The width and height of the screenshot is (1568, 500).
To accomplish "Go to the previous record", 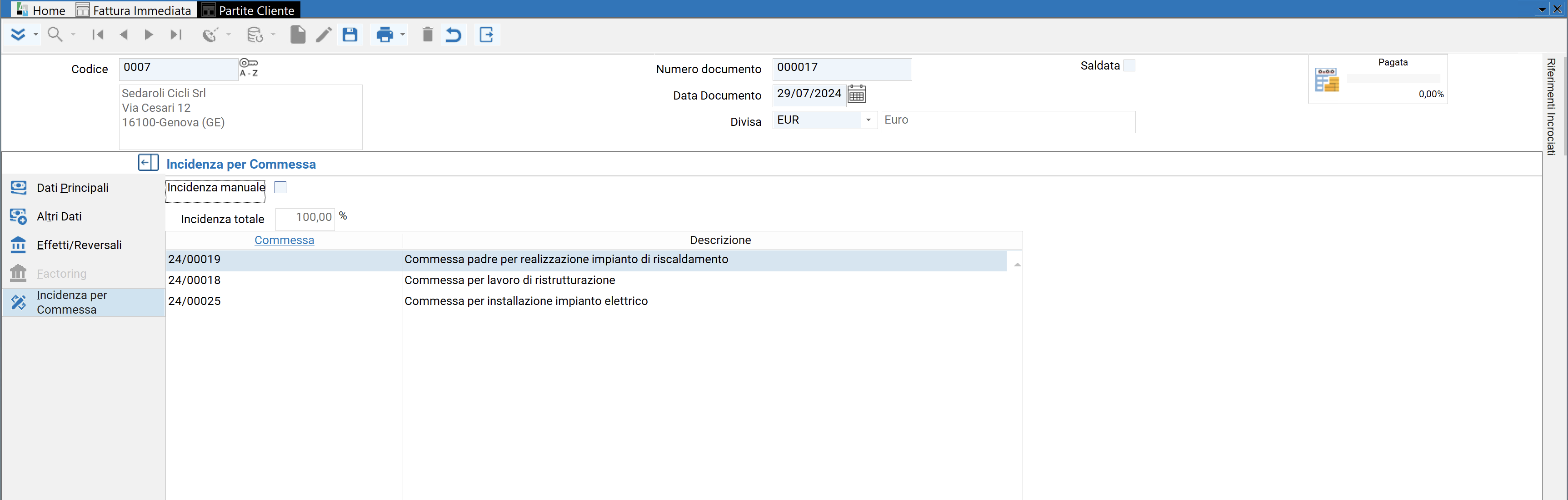I will (x=124, y=35).
